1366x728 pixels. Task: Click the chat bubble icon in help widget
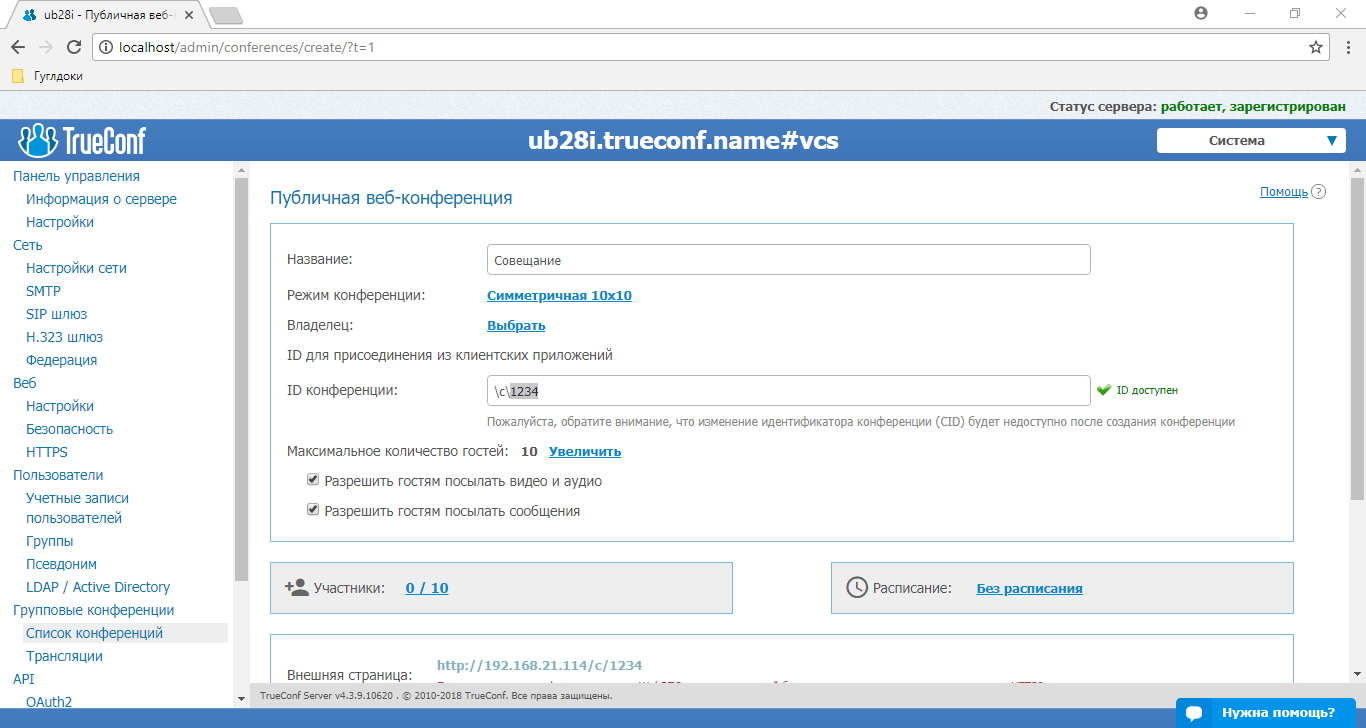tap(1193, 713)
